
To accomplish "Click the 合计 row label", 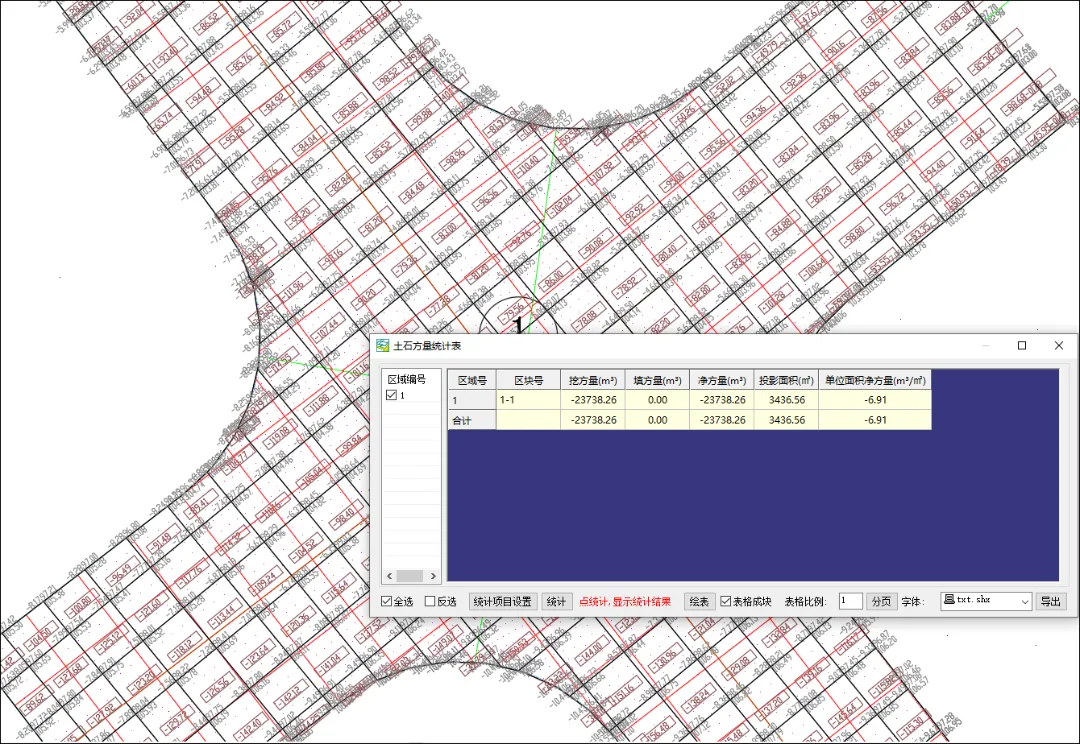I will pyautogui.click(x=472, y=420).
